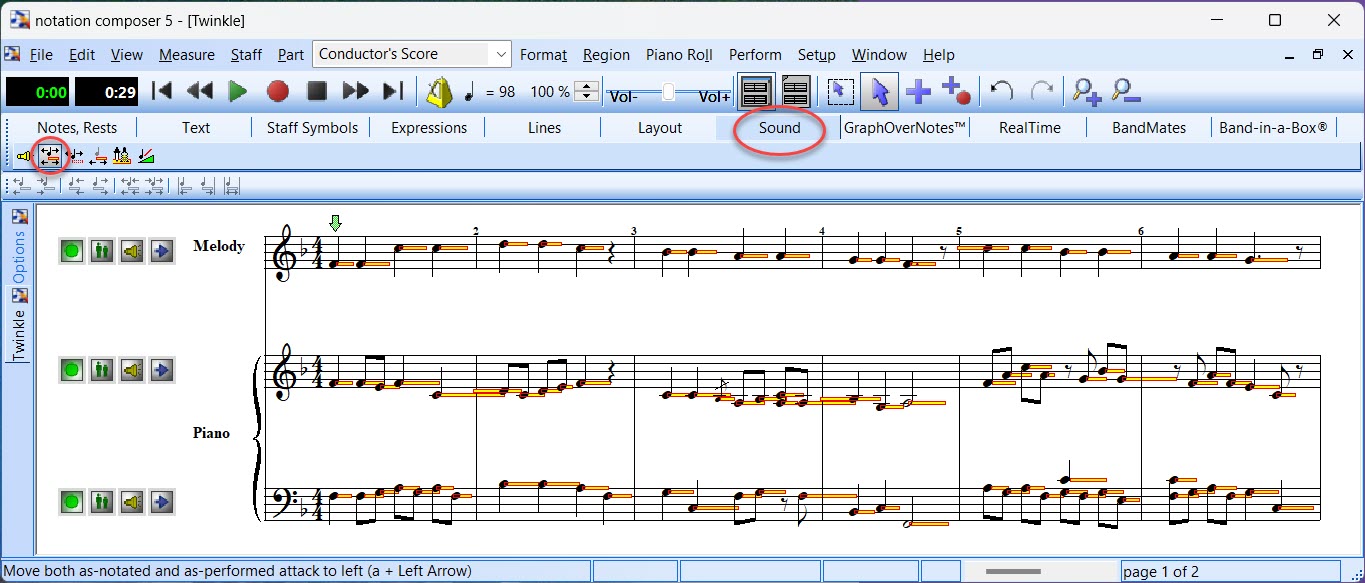This screenshot has height=583, width=1365.
Task: Click the metronome icon
Action: (x=438, y=92)
